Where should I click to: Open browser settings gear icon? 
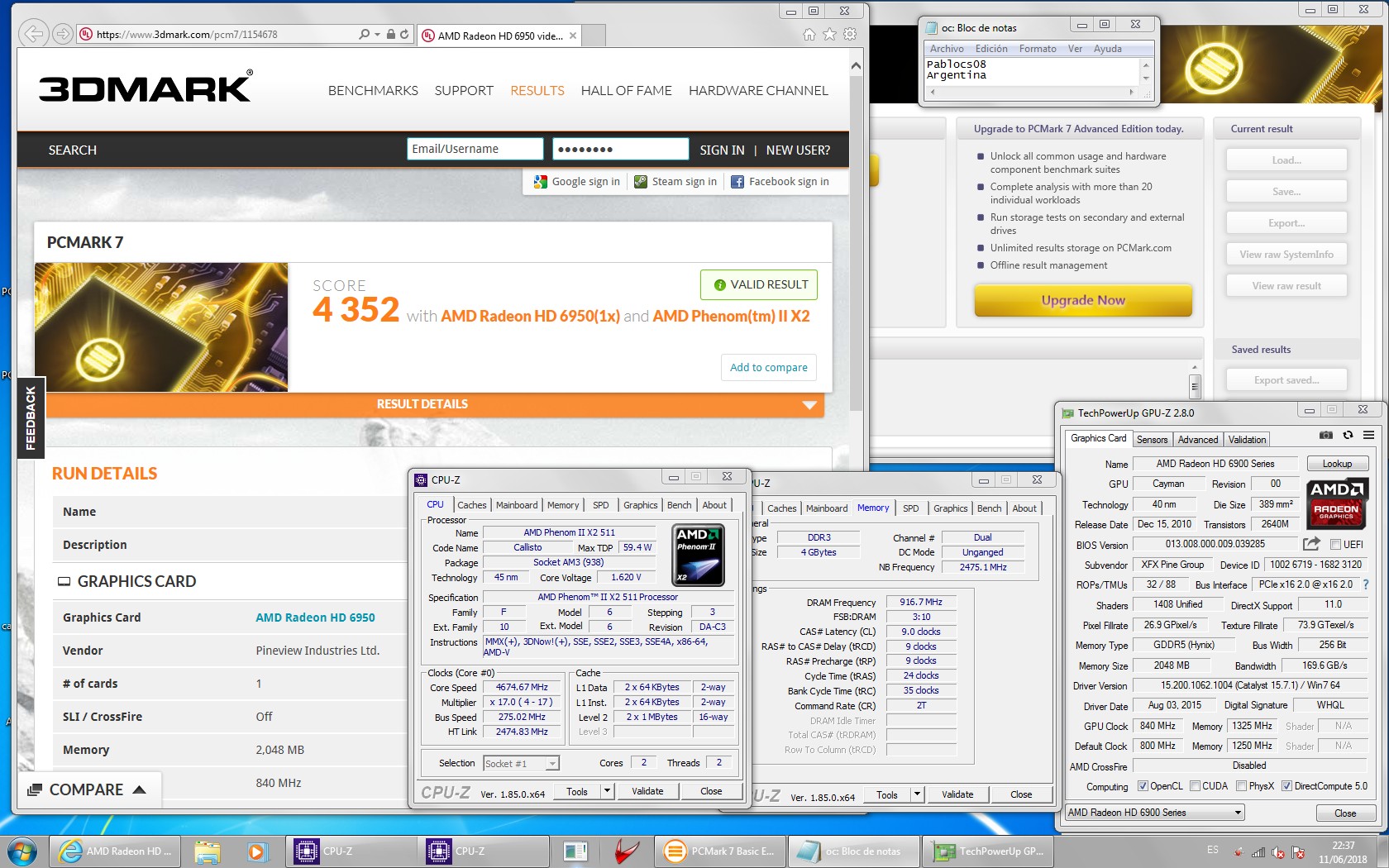click(850, 35)
